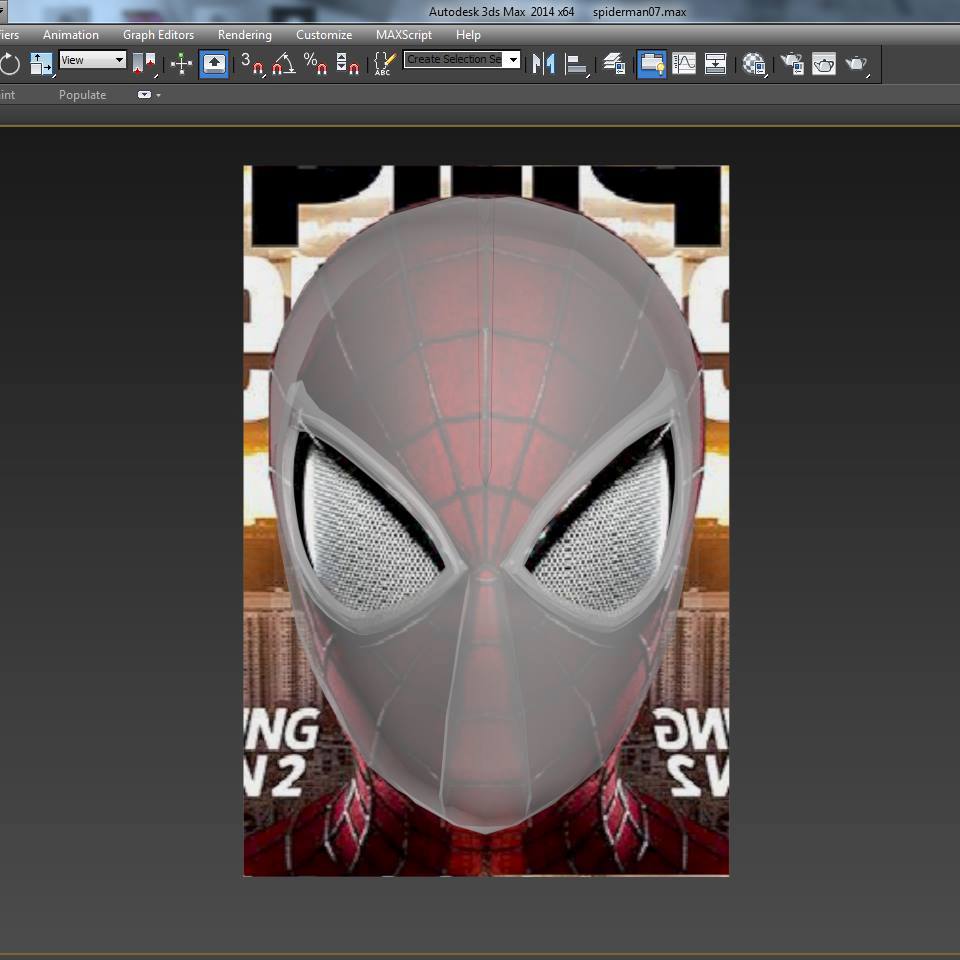960x960 pixels.
Task: Click the Align tool
Action: tap(576, 64)
